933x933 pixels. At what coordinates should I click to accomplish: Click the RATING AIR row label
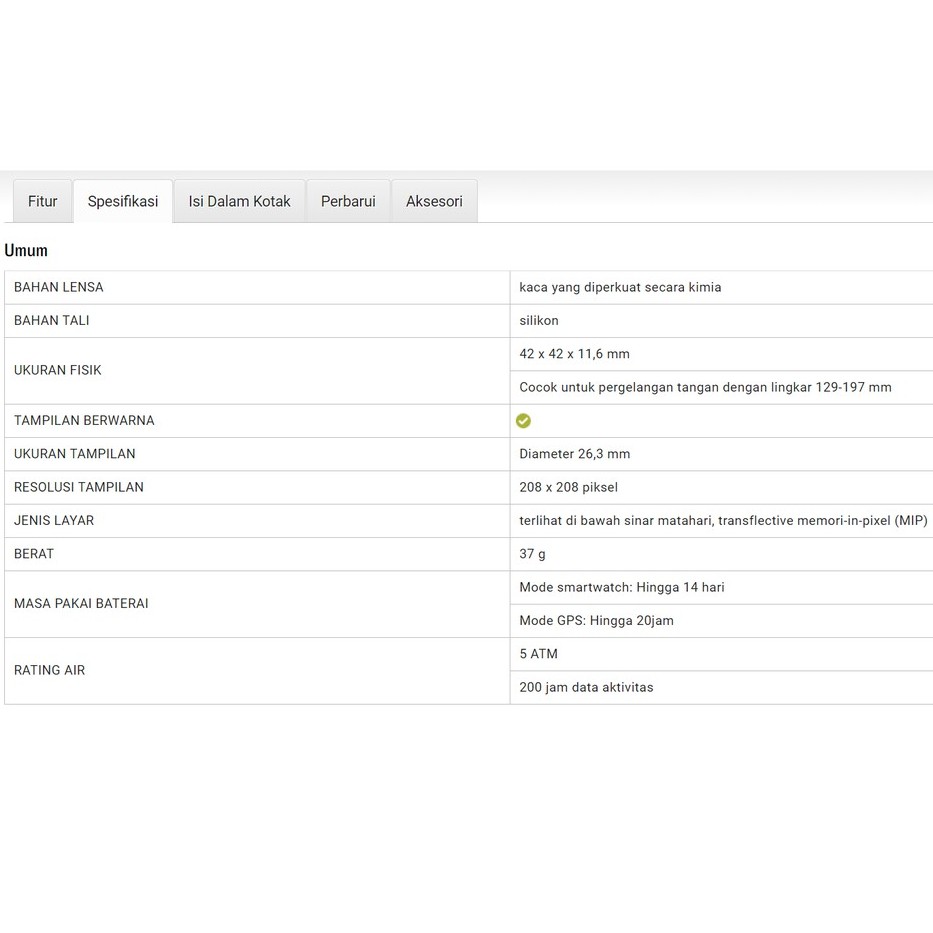click(49, 670)
